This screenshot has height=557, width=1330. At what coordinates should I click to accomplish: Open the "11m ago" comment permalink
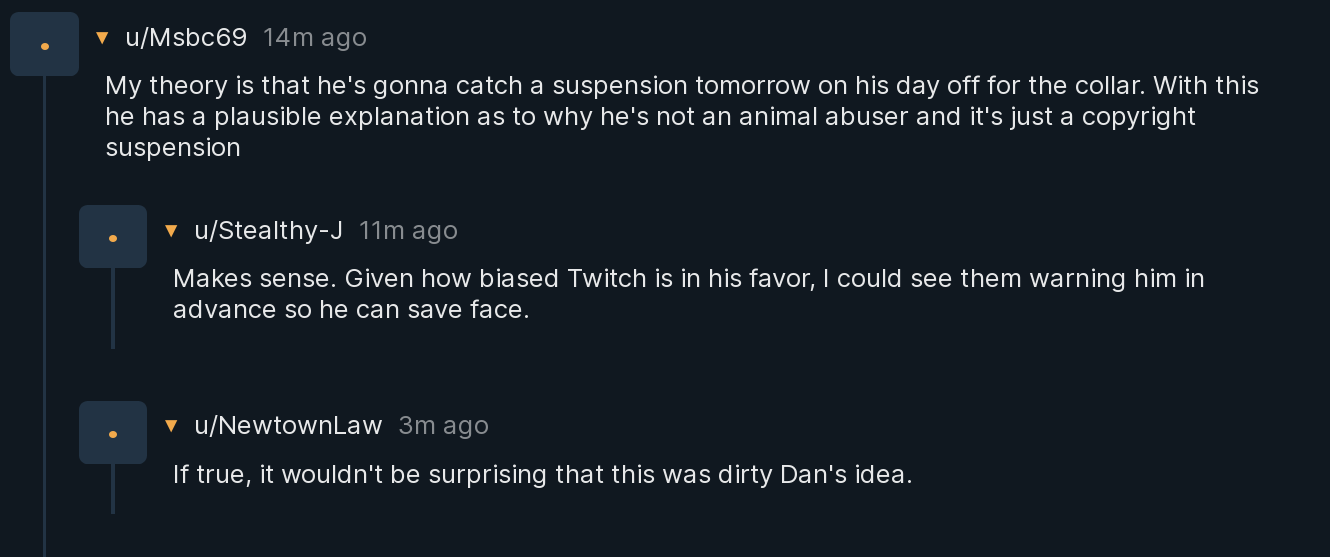point(408,231)
